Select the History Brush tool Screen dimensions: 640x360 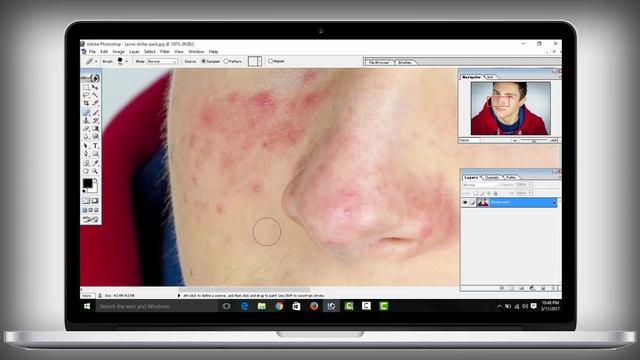click(x=95, y=120)
